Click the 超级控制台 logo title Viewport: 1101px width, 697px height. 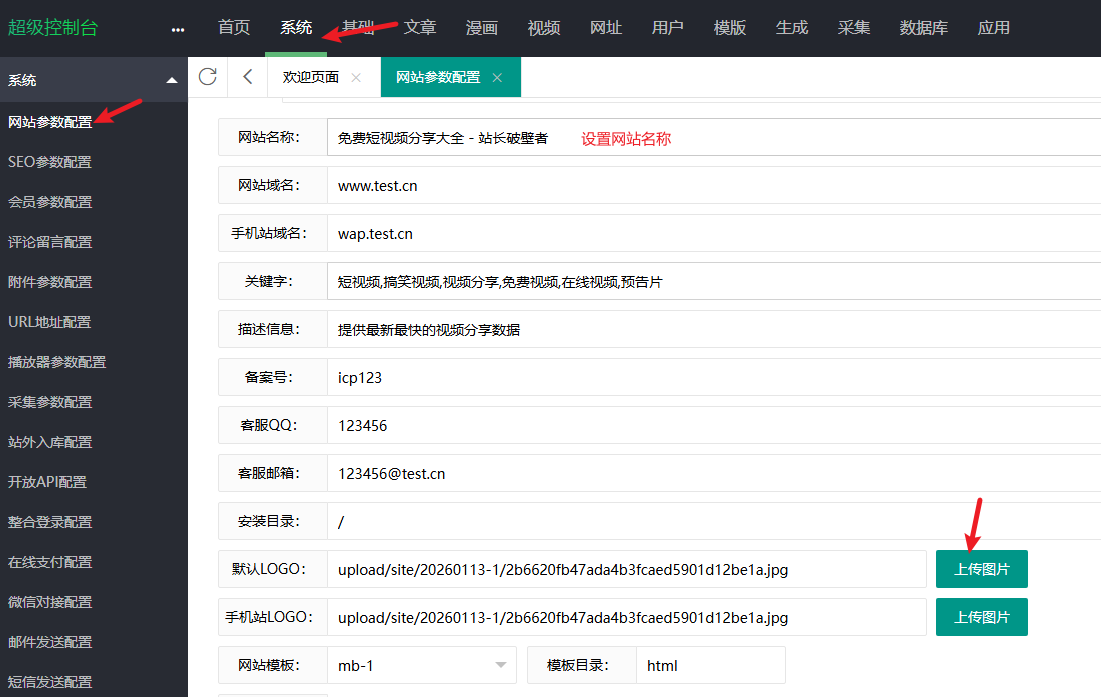point(53,28)
